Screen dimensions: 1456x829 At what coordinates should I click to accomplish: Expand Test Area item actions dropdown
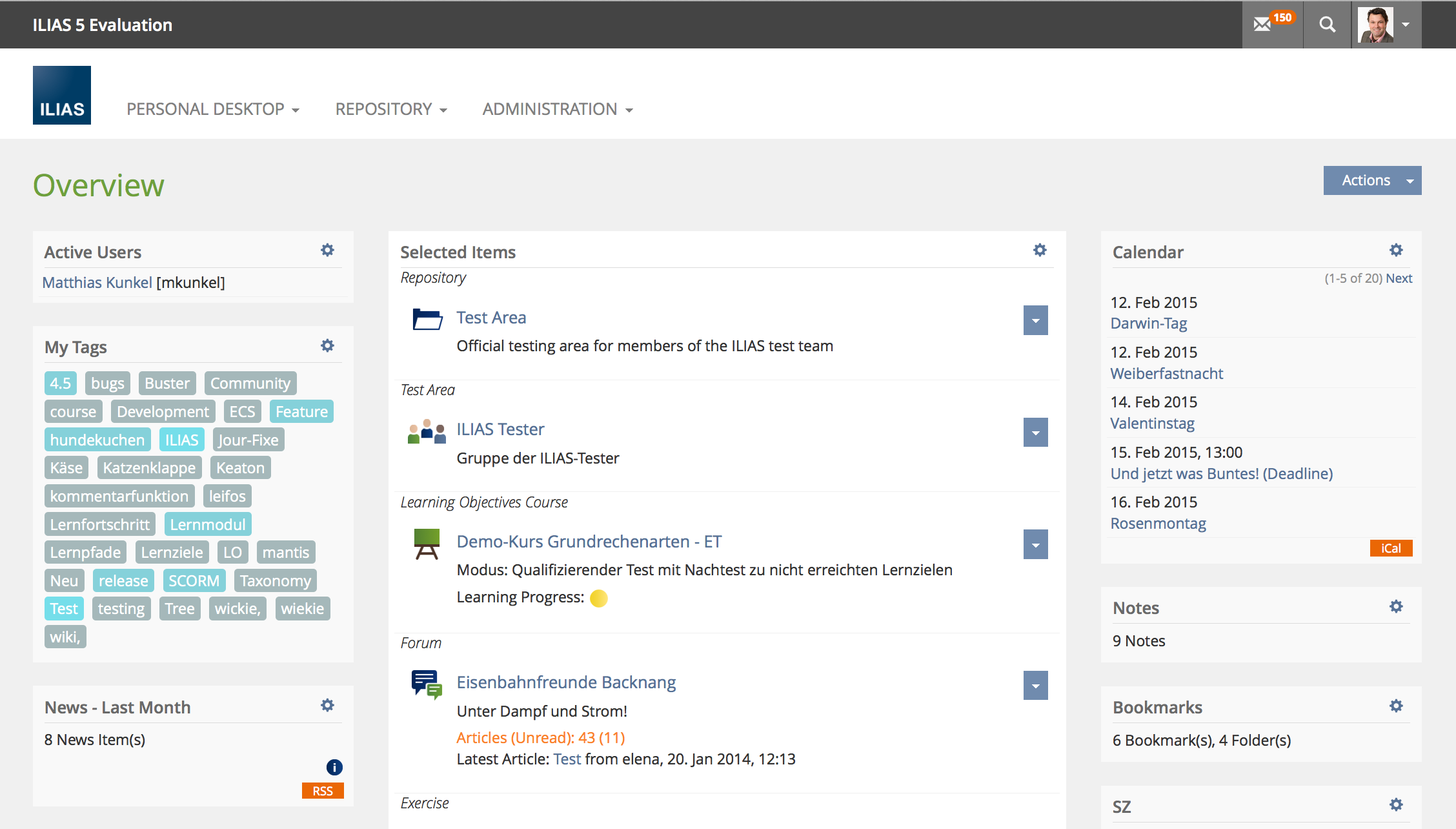click(1035, 320)
